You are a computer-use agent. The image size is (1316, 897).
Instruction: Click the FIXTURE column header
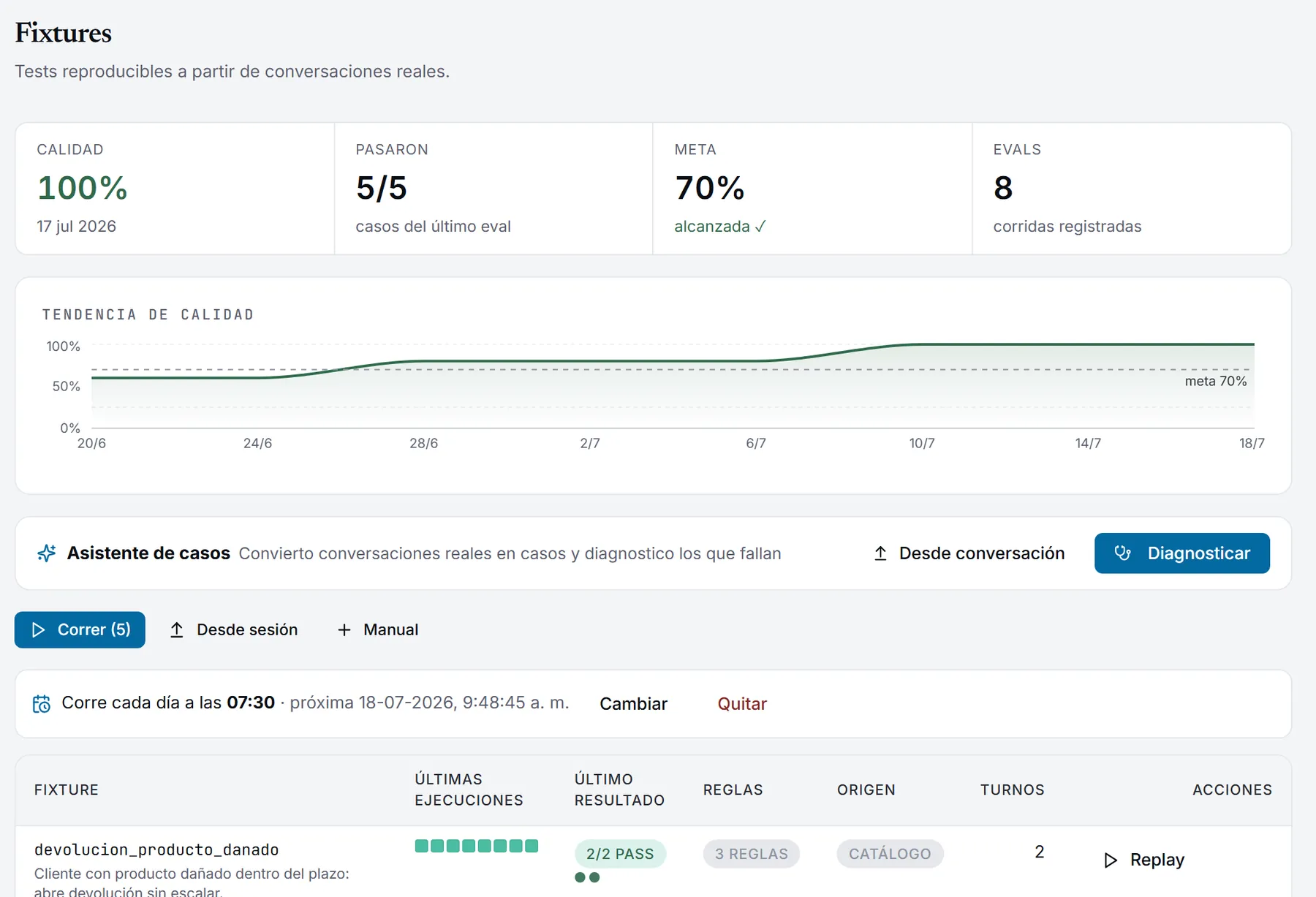coord(67,790)
